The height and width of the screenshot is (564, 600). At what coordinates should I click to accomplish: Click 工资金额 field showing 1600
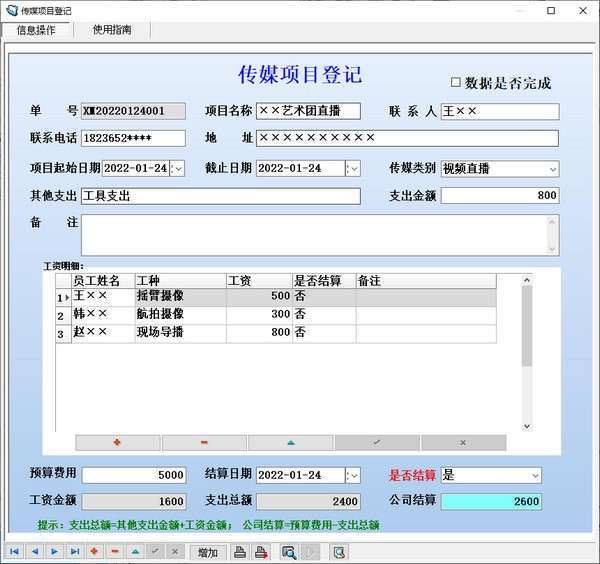[134, 502]
